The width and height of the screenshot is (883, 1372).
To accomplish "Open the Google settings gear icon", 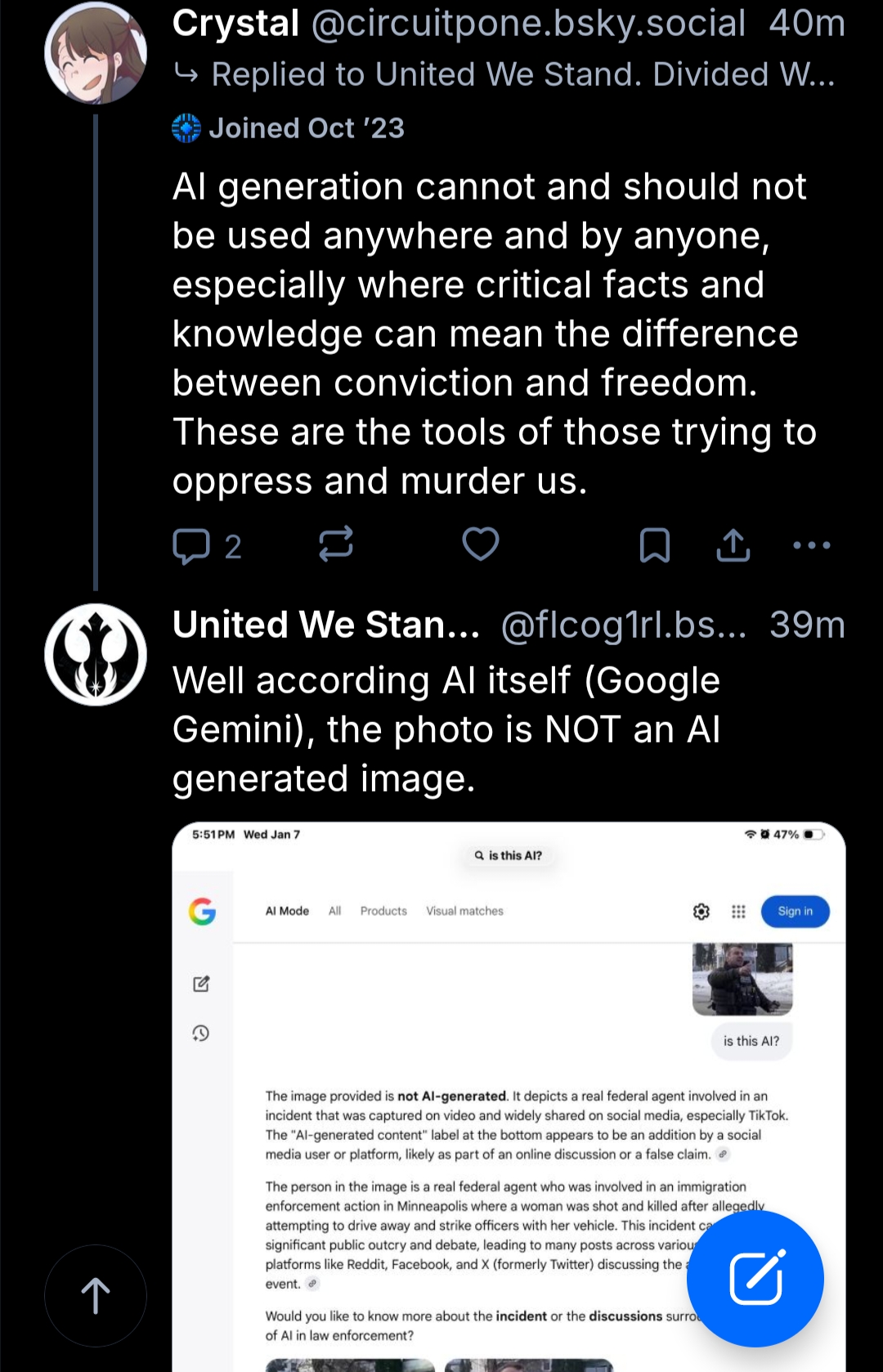I will [701, 912].
